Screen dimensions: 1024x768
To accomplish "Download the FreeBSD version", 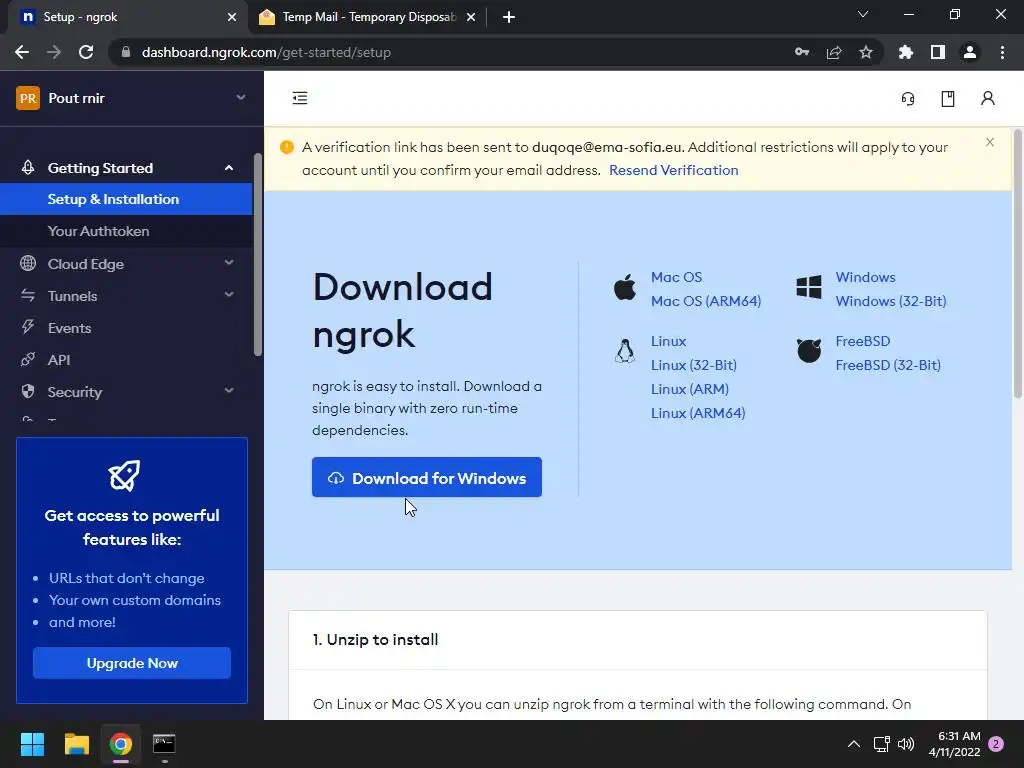I will pos(862,341).
